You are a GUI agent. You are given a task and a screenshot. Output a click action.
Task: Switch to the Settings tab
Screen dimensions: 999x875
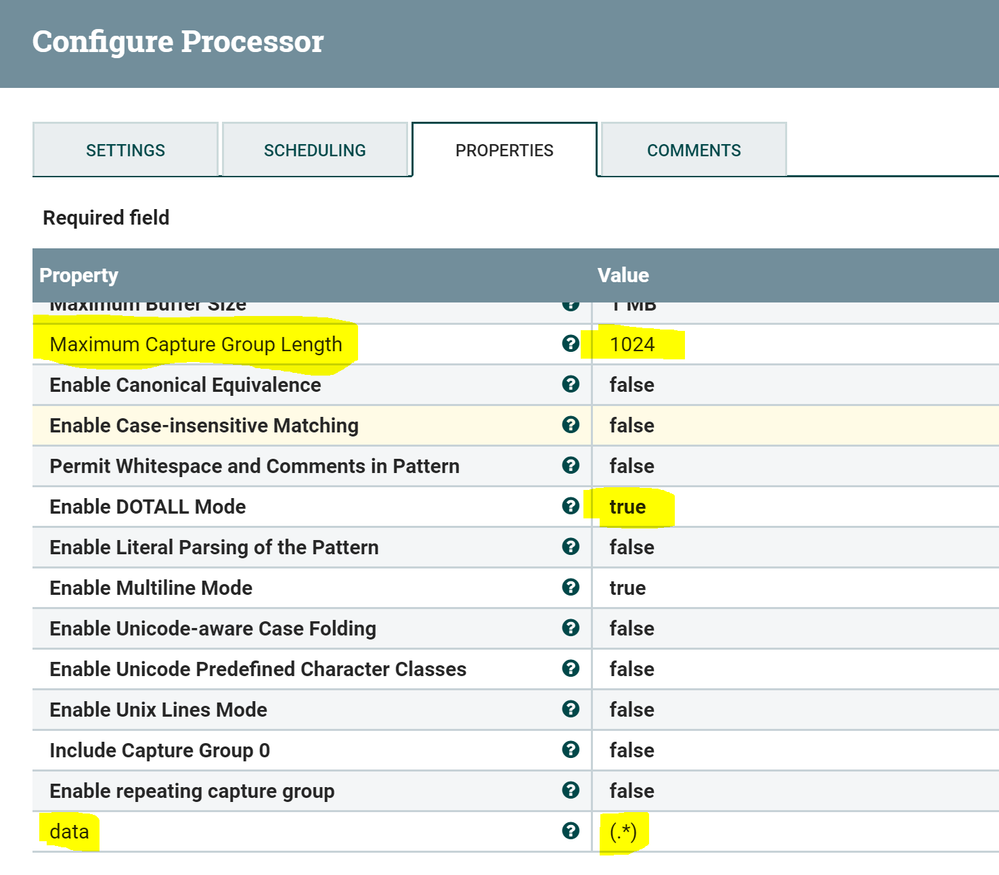[125, 150]
